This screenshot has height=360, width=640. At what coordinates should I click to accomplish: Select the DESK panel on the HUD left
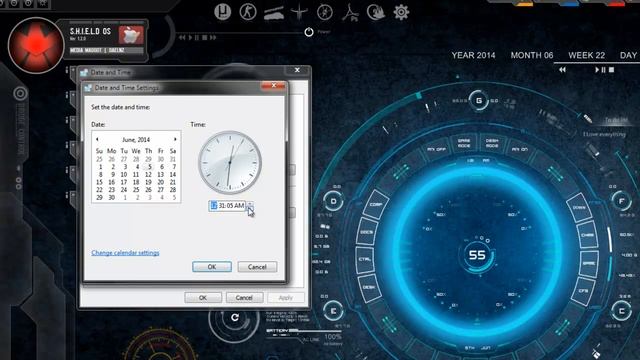click(369, 287)
